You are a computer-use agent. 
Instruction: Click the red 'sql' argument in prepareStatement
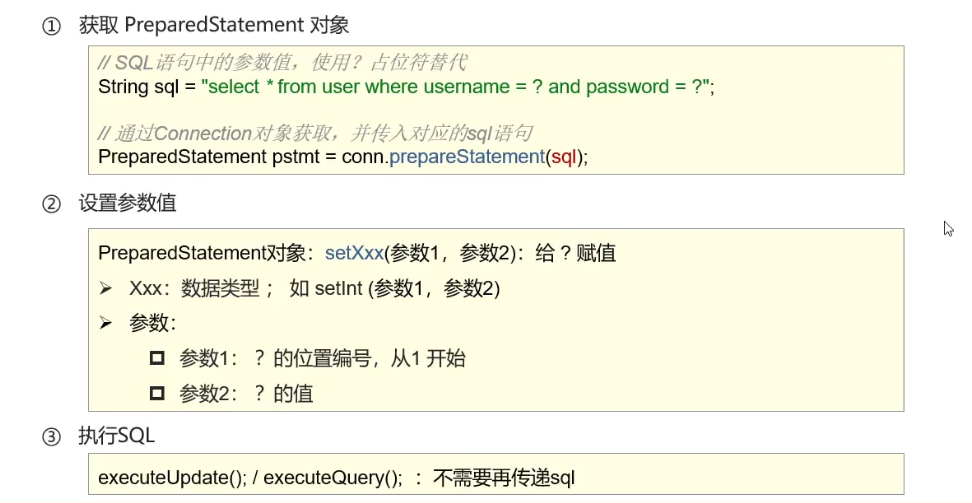click(x=564, y=157)
